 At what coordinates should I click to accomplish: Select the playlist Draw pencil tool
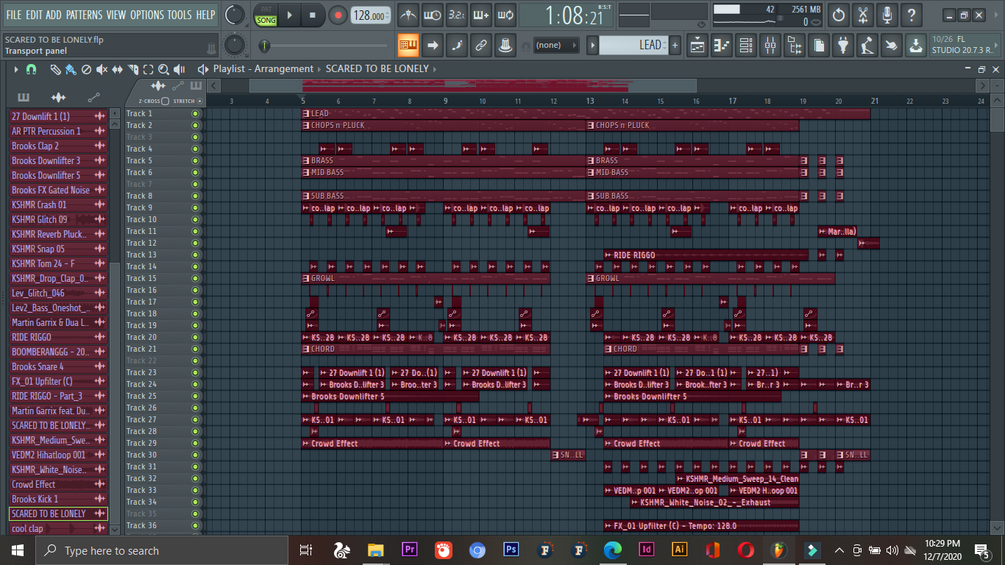coord(56,69)
